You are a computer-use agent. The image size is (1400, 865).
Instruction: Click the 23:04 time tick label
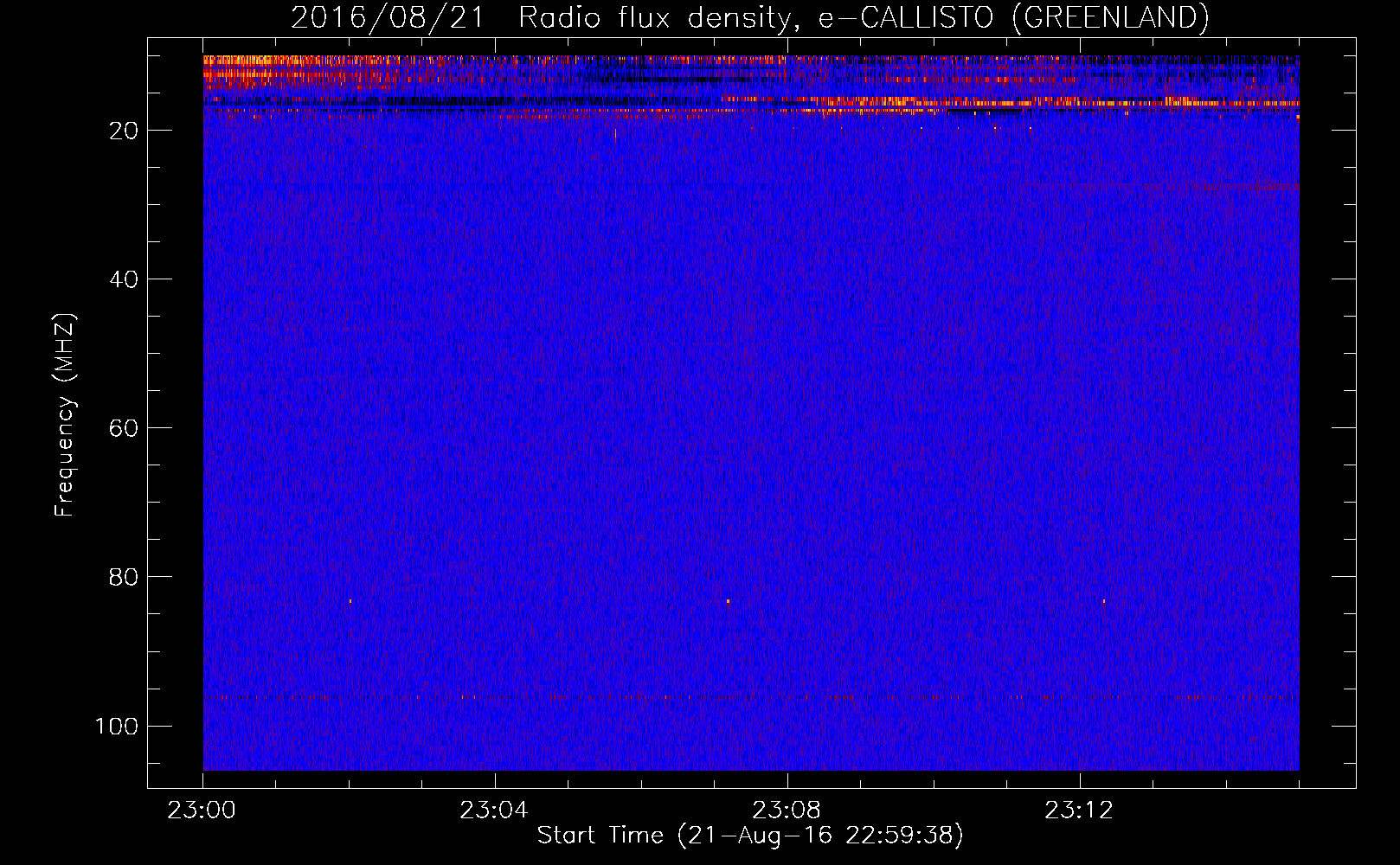(493, 811)
